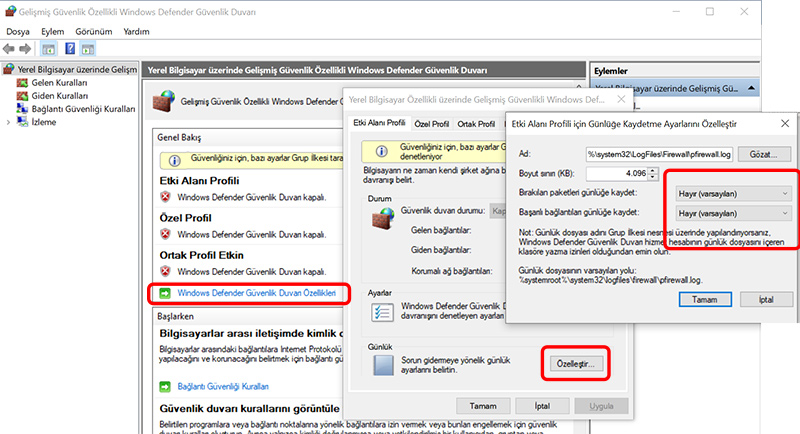Close the properties dialog with X
The image size is (800, 434).
[621, 99]
